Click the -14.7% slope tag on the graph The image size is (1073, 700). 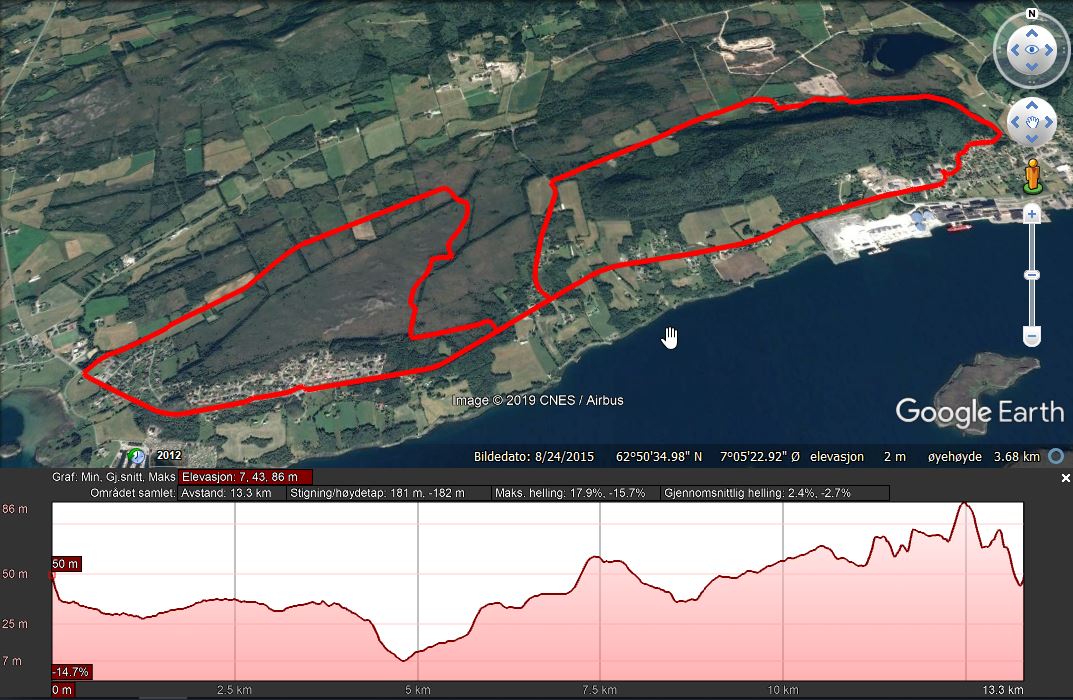click(x=72, y=672)
